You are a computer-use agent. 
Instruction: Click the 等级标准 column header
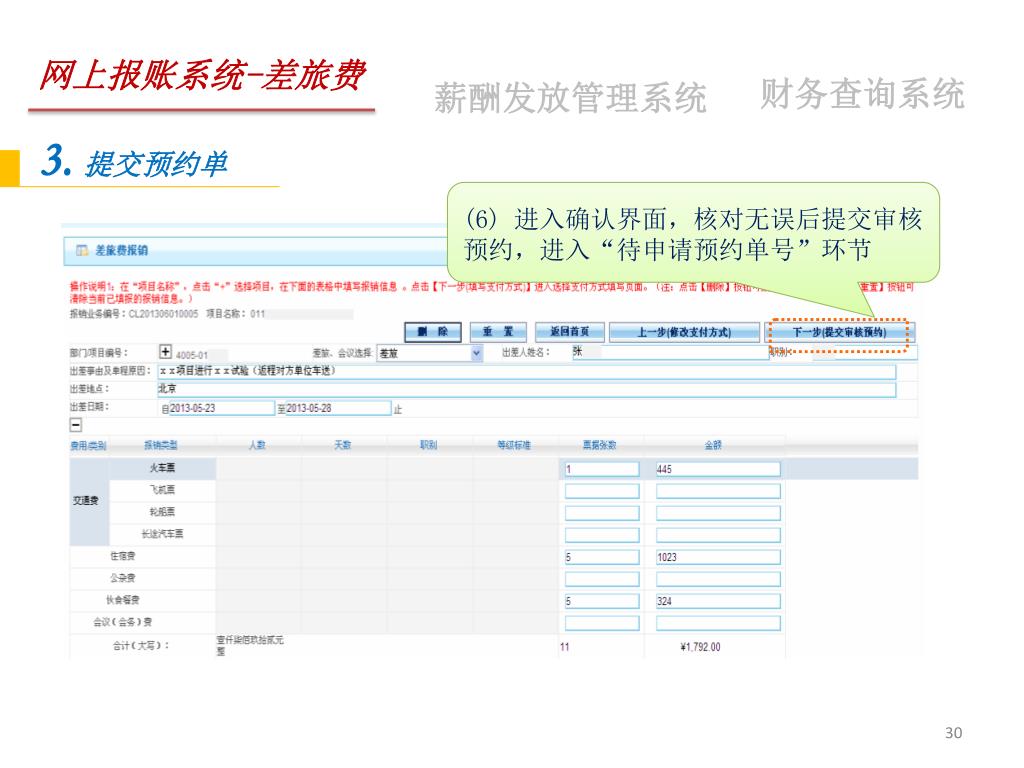click(514, 445)
